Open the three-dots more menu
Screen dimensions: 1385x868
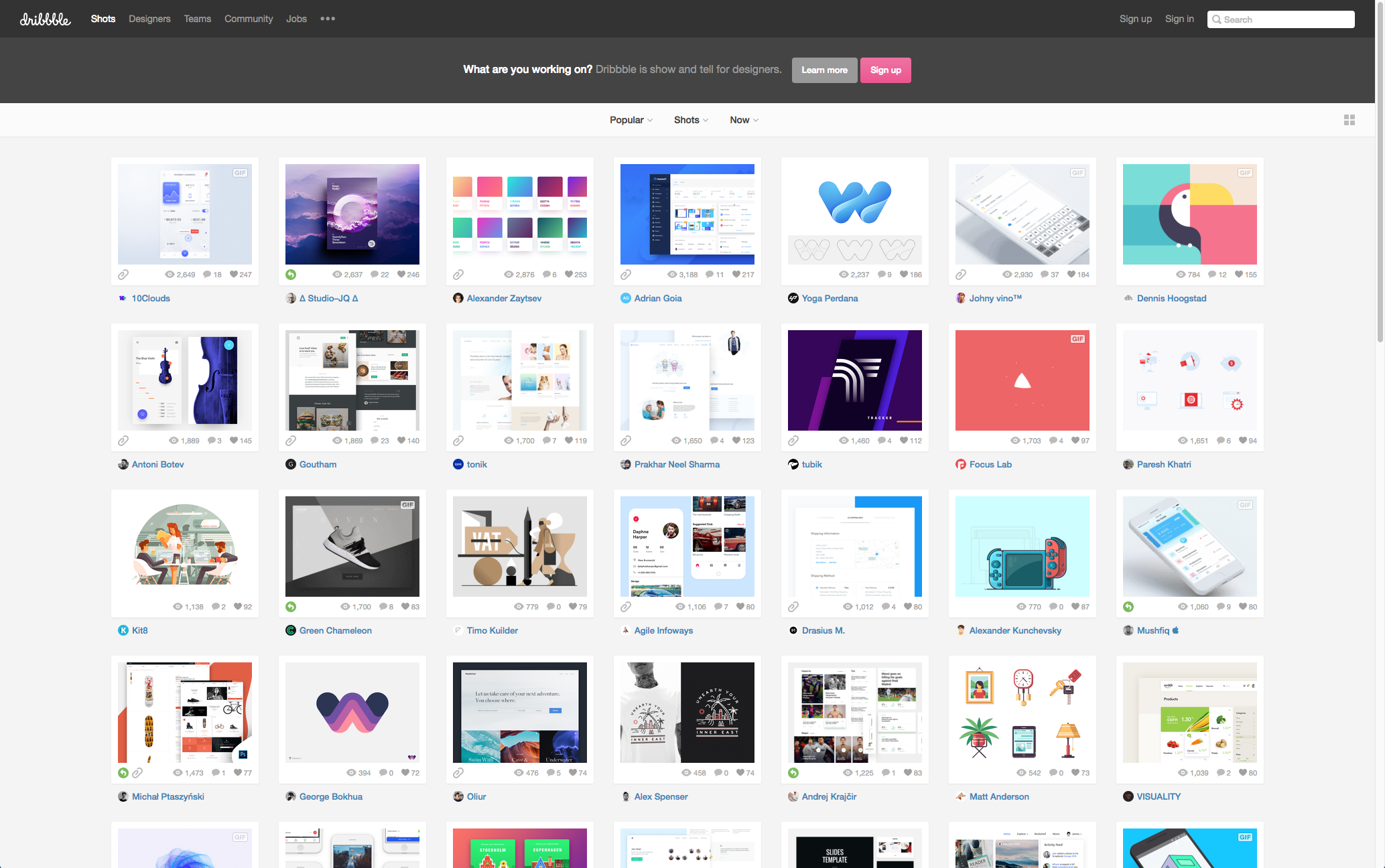click(x=328, y=19)
